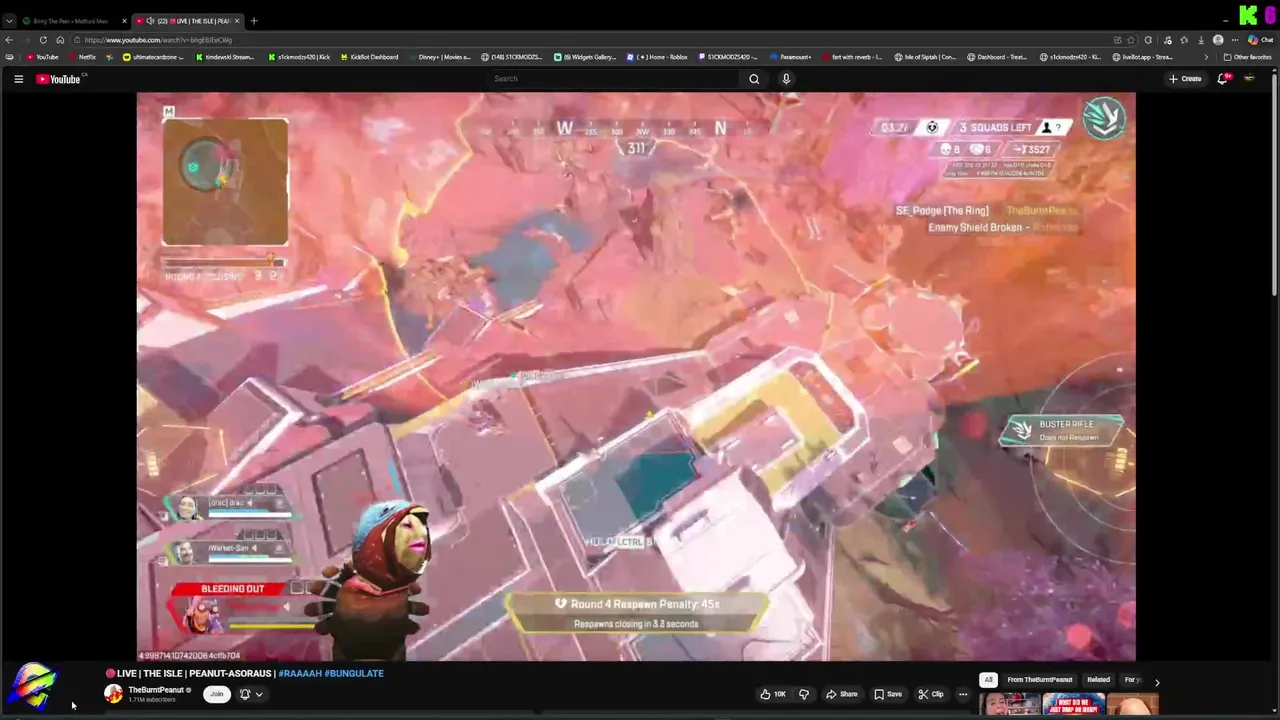Open the YouTube hamburger guide menu
The image size is (1280, 720).
coord(18,79)
